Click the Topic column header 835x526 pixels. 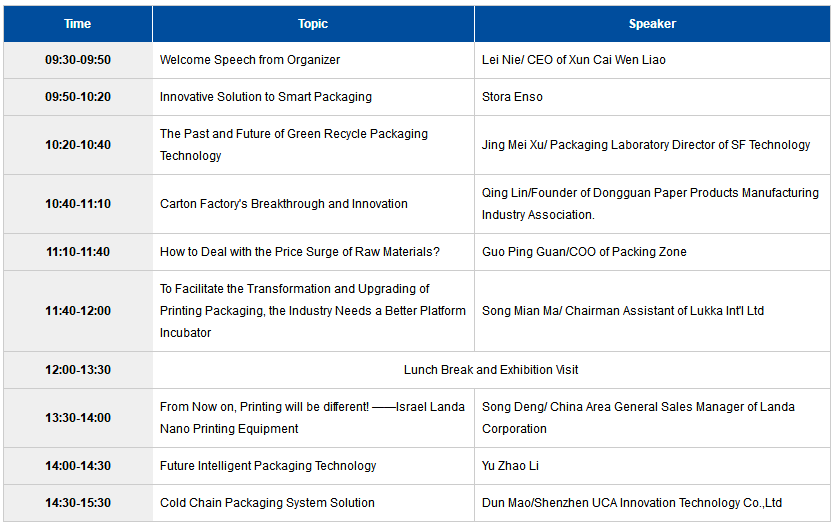313,24
